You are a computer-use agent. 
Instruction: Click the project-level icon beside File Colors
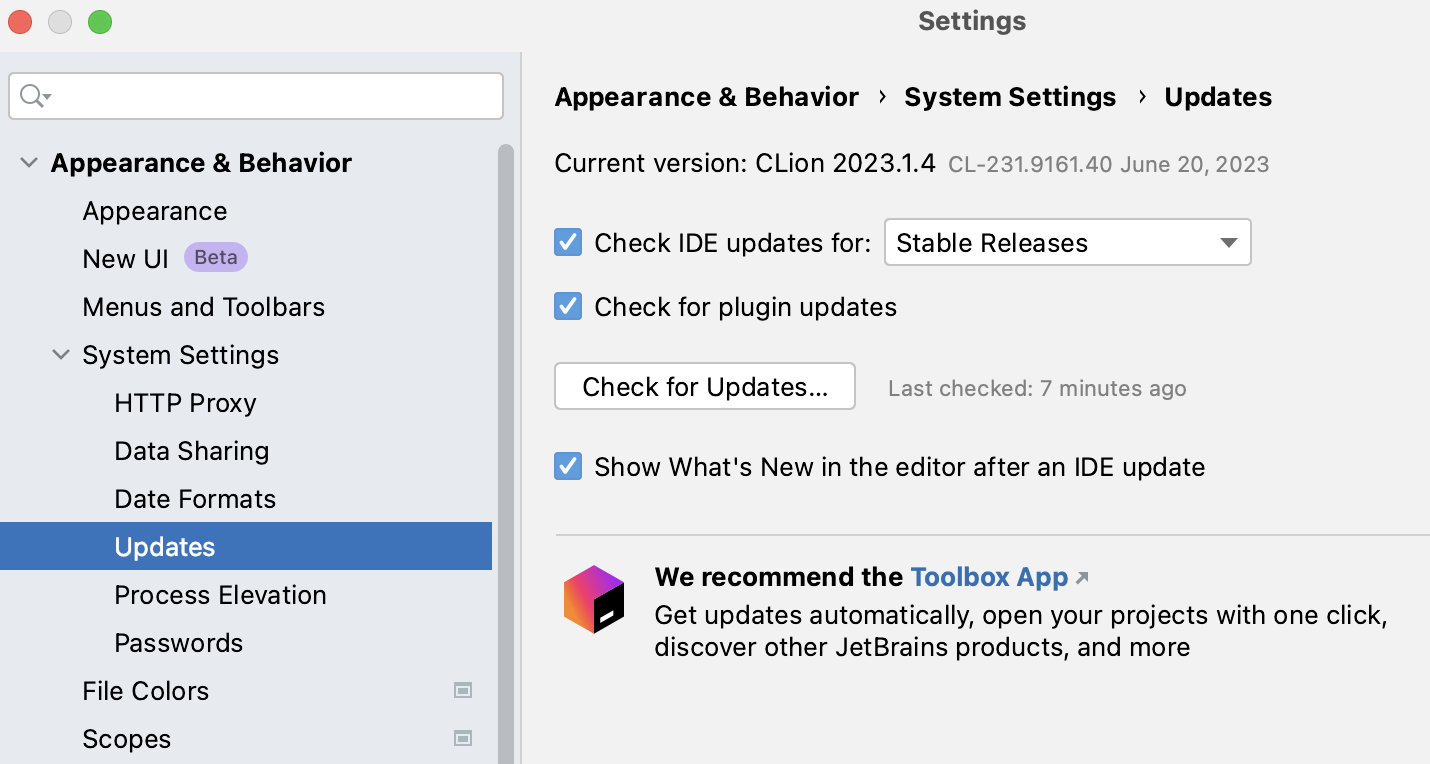tap(463, 690)
